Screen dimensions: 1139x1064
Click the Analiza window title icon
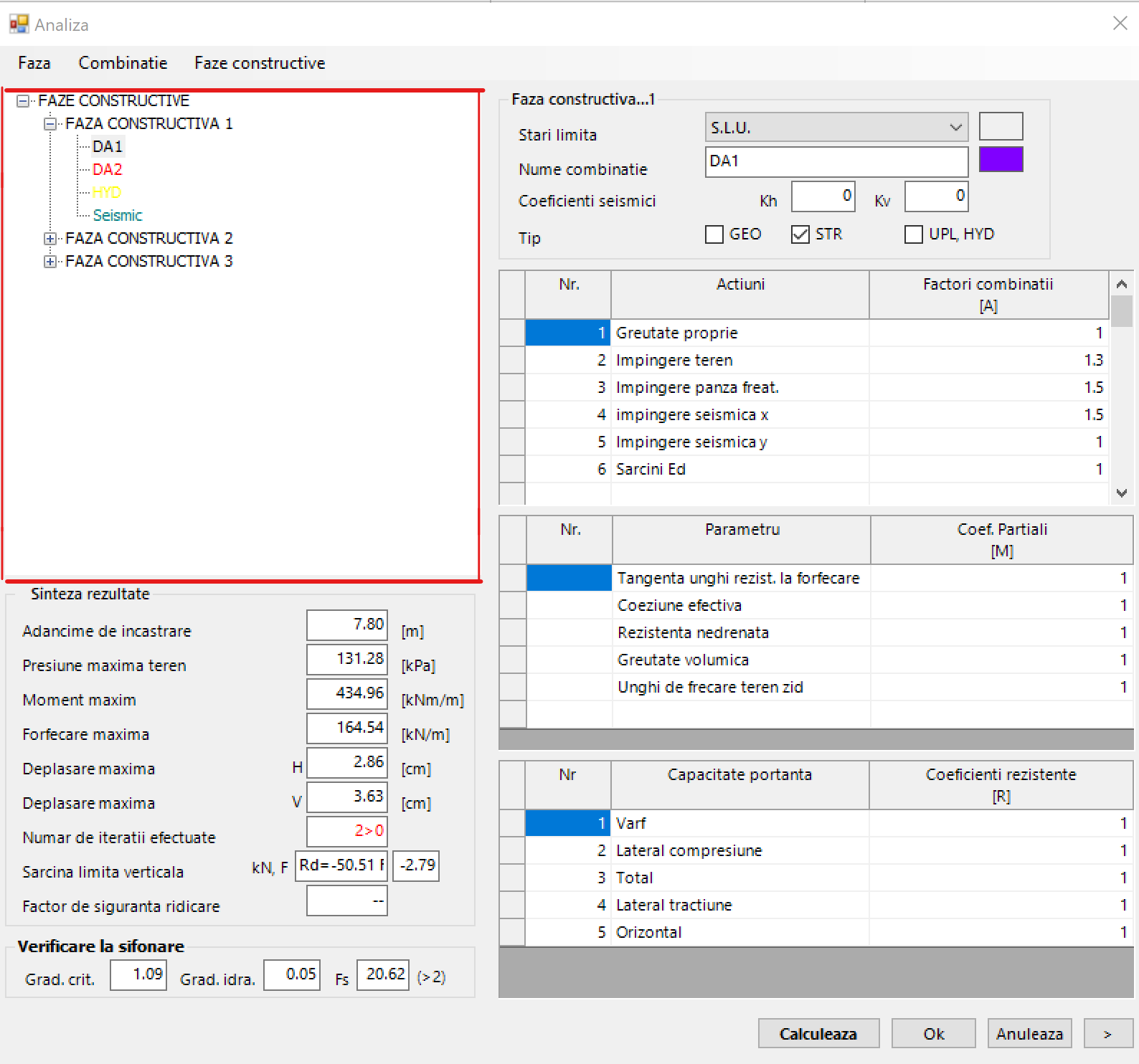coord(18,24)
